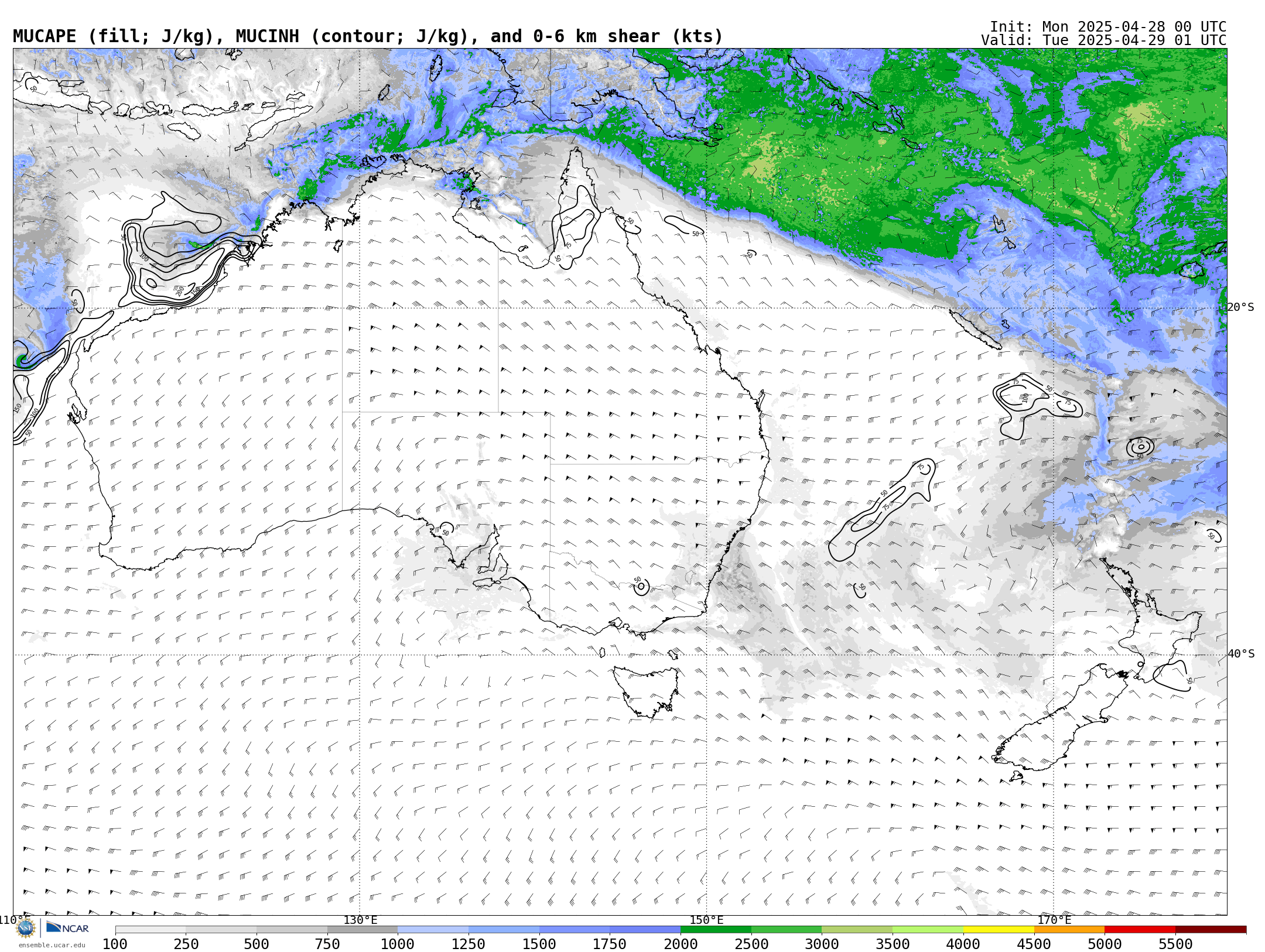Click the 170°E longitude label
The height and width of the screenshot is (952, 1265).
(1054, 920)
